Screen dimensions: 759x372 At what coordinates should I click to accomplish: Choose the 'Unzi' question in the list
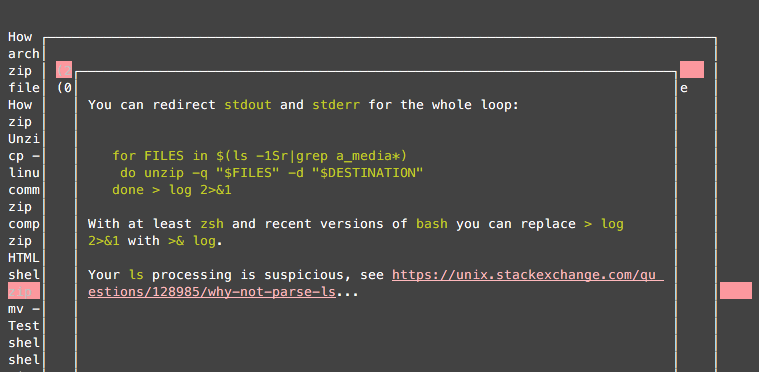click(x=23, y=139)
